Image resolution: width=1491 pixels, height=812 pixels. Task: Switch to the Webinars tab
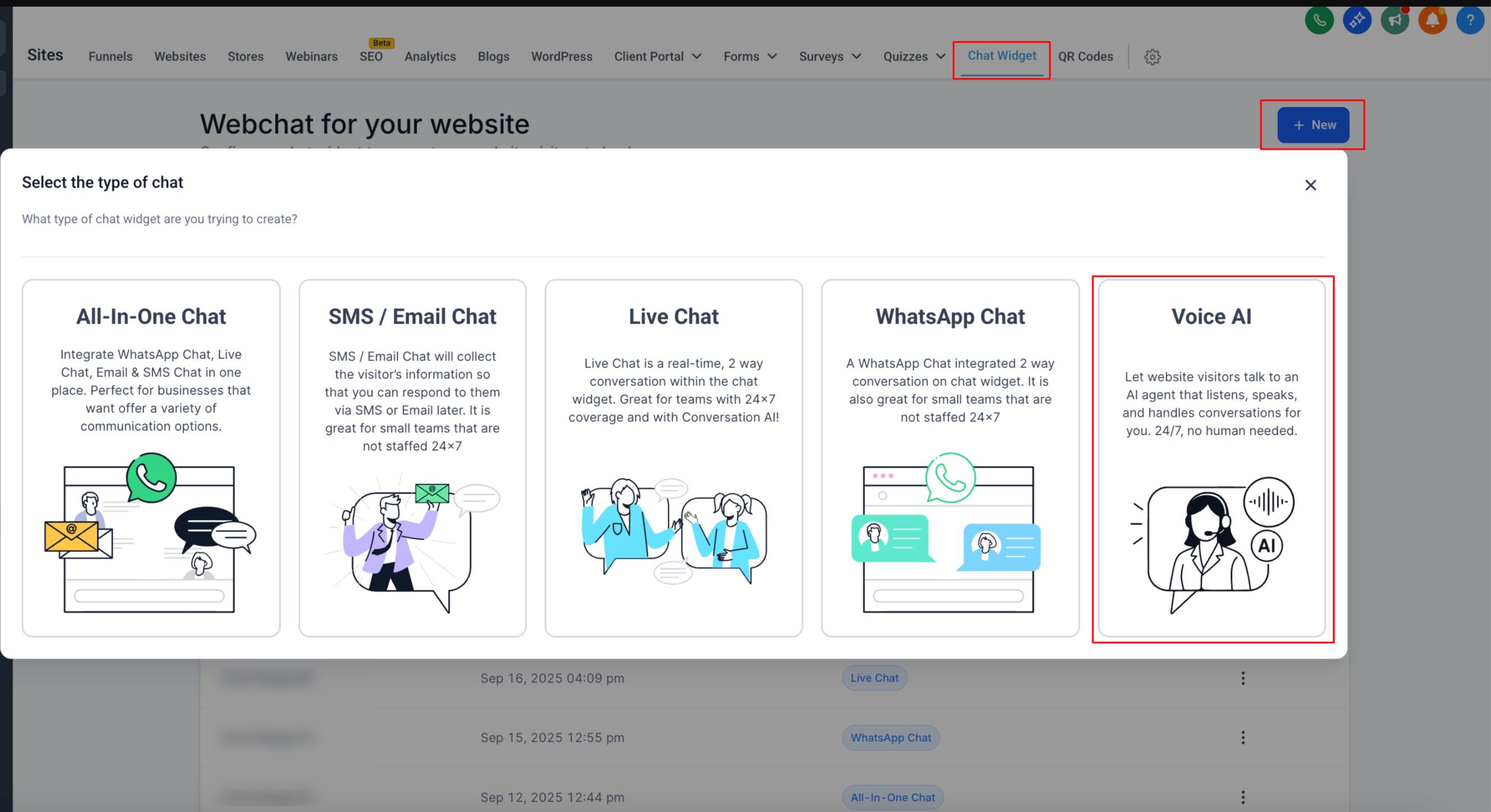tap(311, 57)
